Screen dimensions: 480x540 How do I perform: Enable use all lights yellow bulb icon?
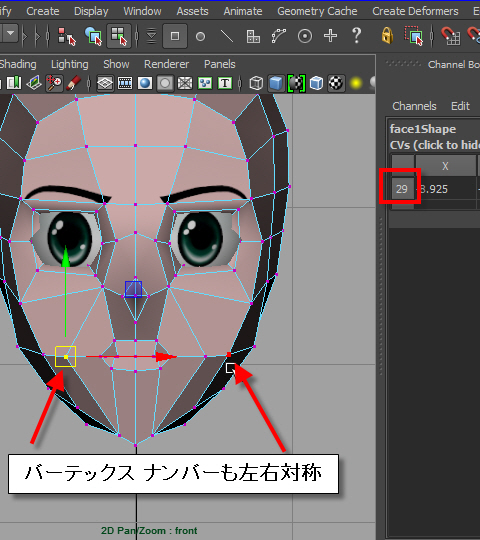356,83
